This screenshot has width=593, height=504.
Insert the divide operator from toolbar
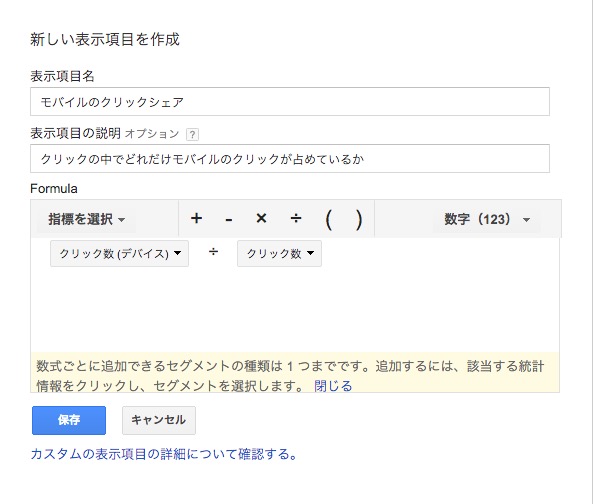296,219
